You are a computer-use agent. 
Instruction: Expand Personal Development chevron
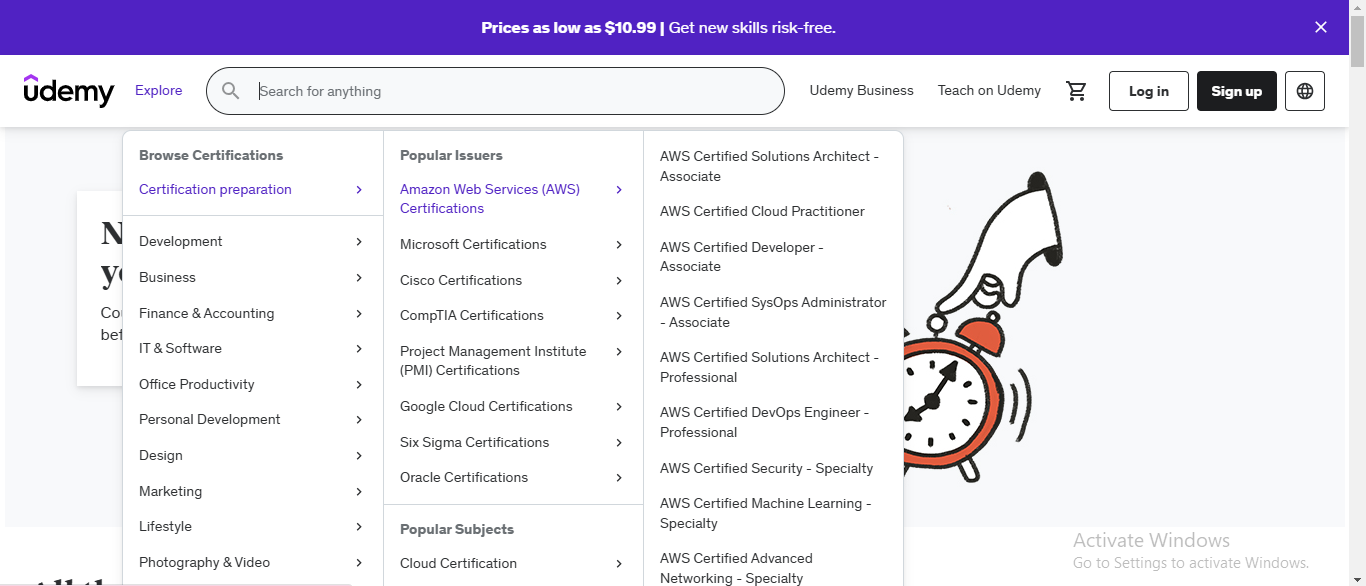point(359,420)
